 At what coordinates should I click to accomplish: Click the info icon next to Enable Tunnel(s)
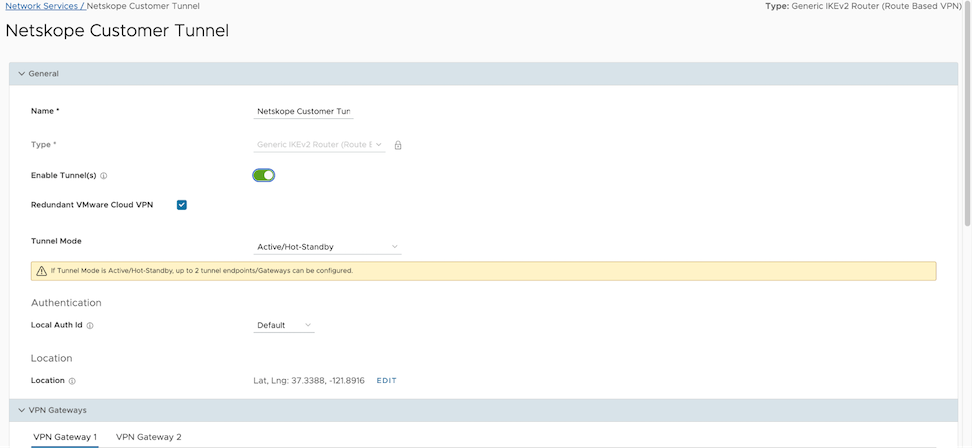click(103, 176)
